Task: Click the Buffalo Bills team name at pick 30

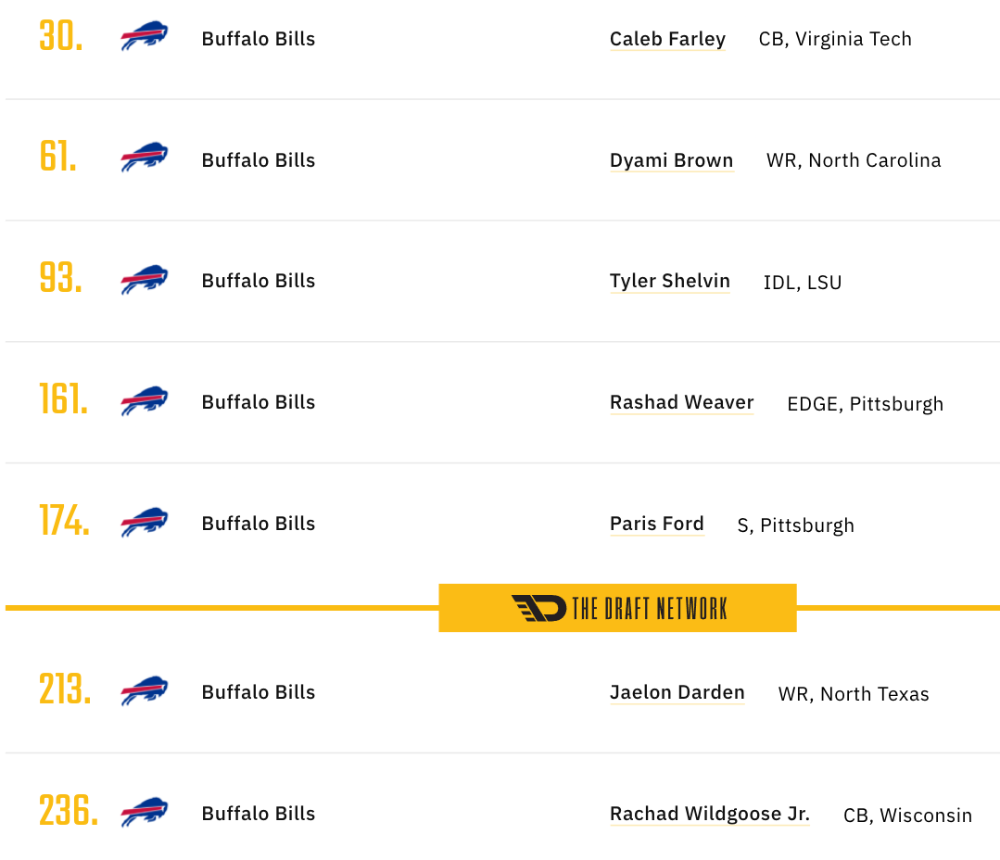Action: click(x=258, y=39)
